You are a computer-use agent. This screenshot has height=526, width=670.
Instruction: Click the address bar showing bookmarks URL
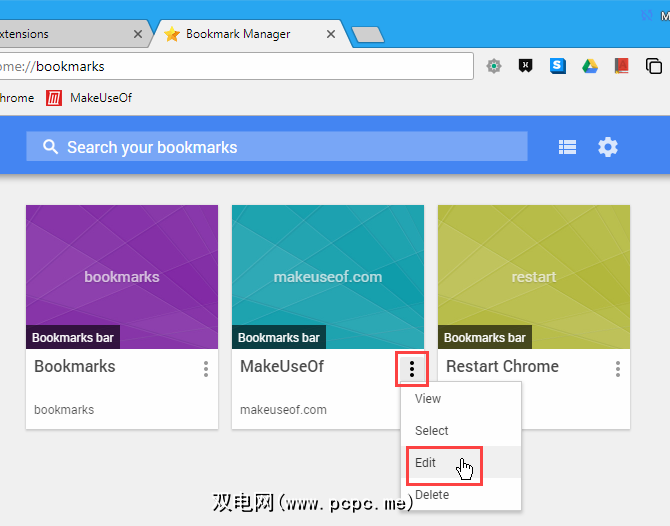(x=236, y=66)
